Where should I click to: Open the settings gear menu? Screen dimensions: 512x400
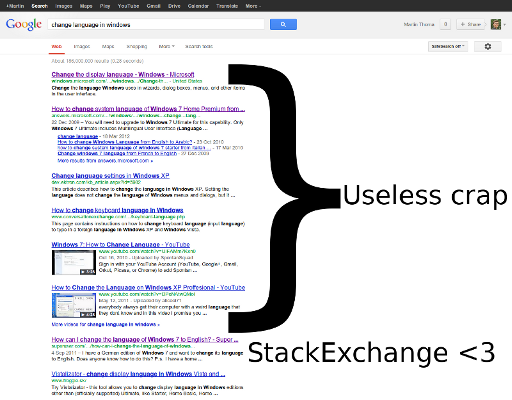(488, 46)
